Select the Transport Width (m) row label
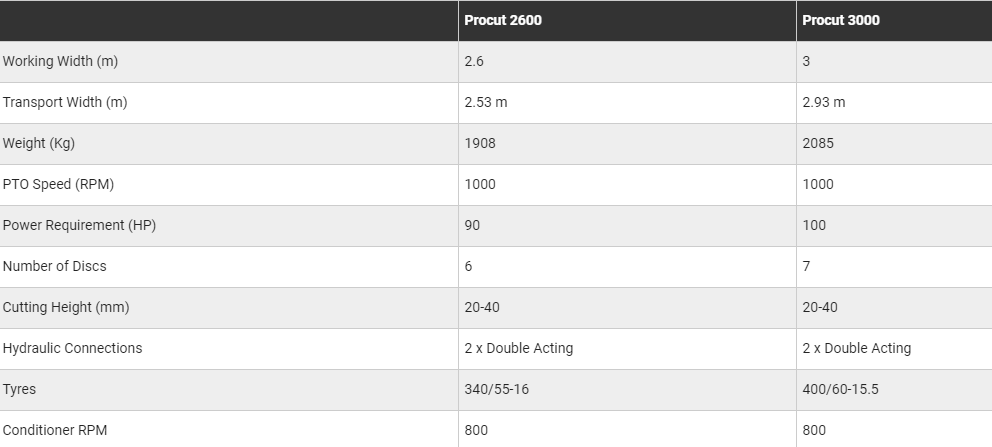The height and width of the screenshot is (447, 992). (65, 102)
